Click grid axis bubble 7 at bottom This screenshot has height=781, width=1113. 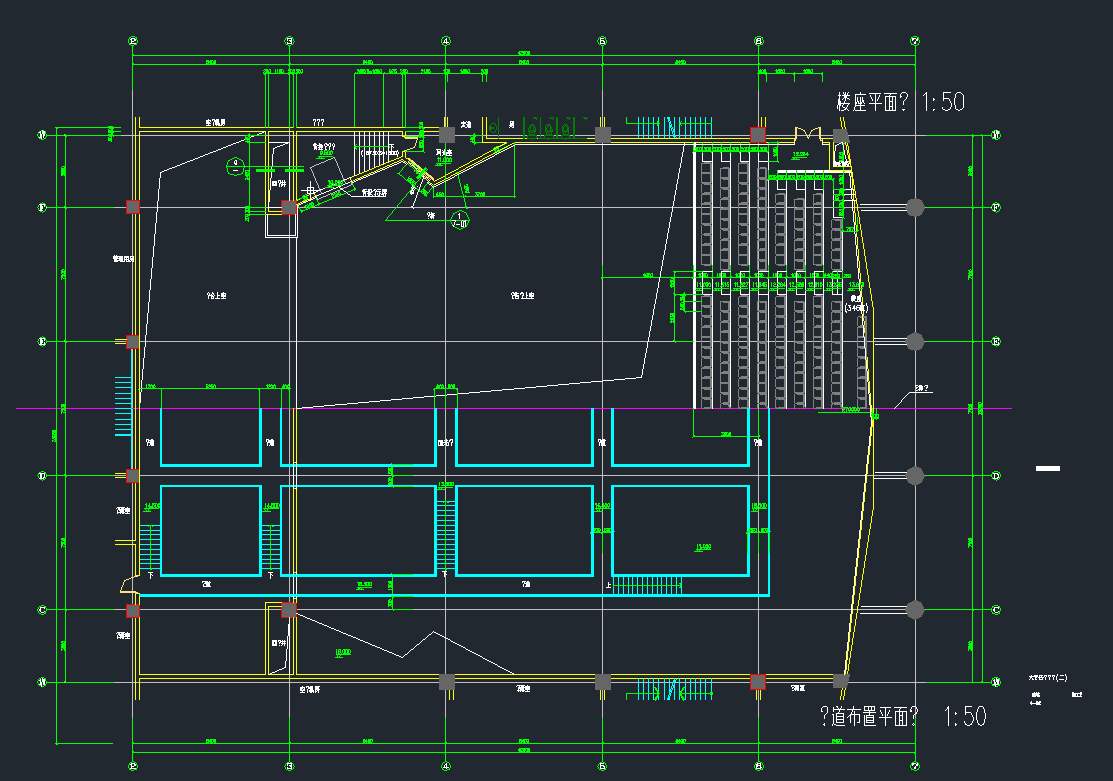(915, 765)
